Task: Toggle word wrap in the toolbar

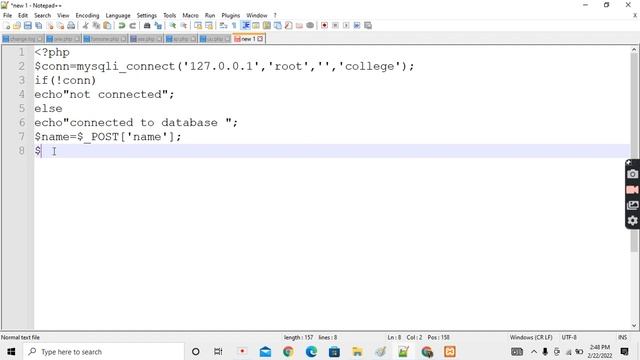Action: click(x=223, y=26)
